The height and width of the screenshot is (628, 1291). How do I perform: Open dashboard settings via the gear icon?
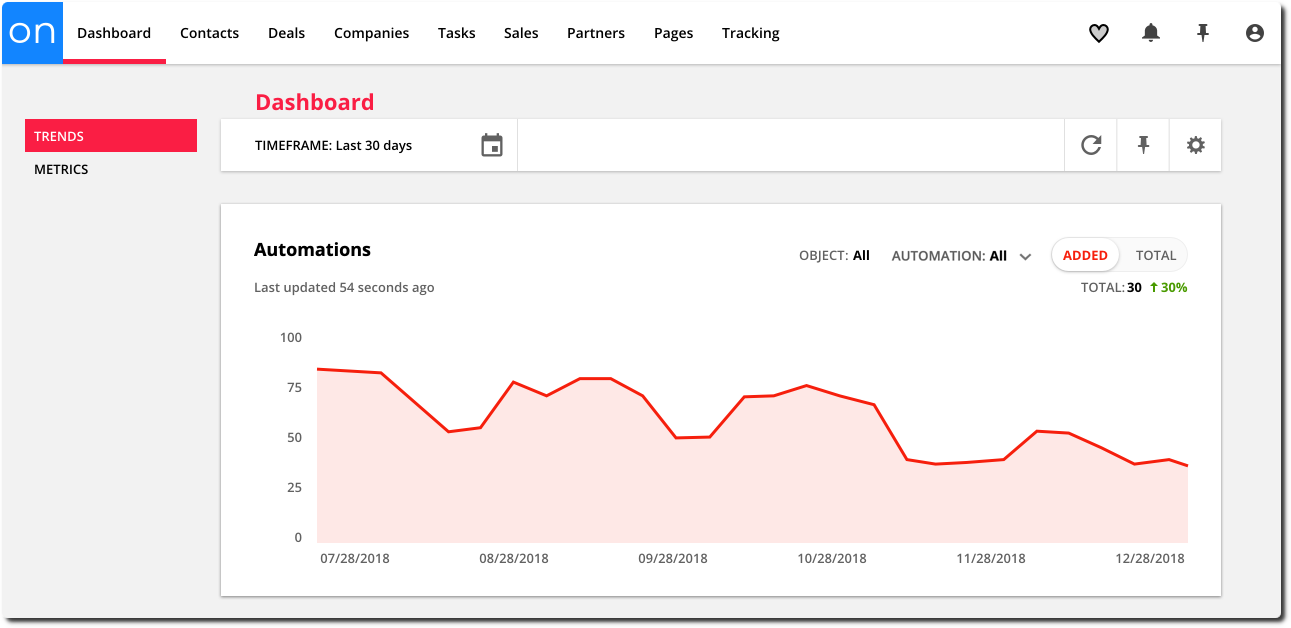[1194, 144]
